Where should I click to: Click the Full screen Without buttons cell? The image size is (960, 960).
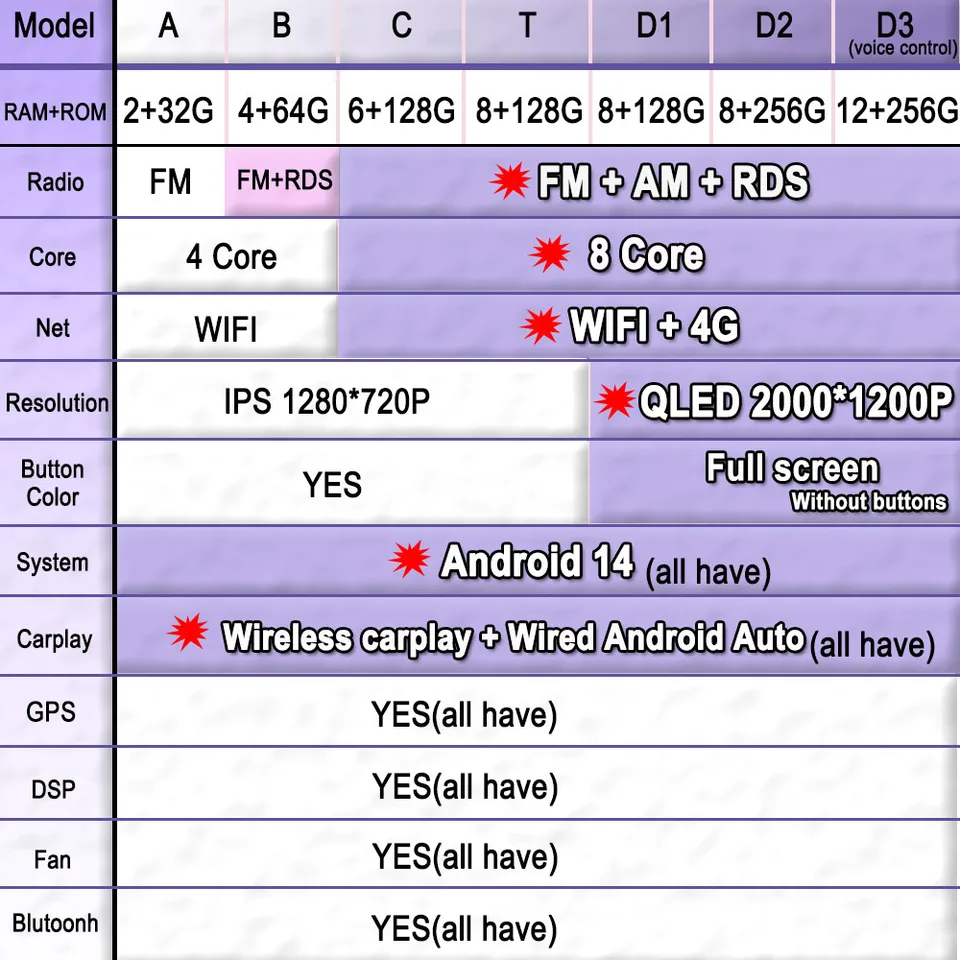[774, 482]
